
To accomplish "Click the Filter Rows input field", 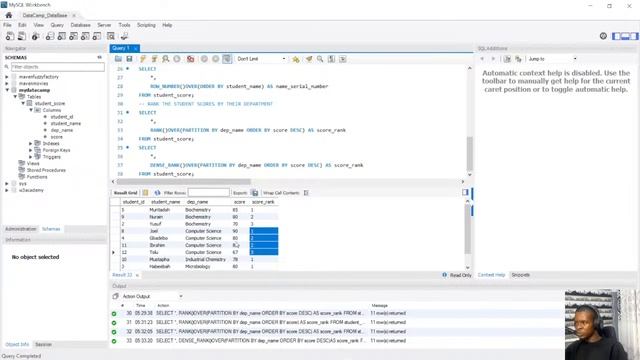I will click(x=208, y=193).
